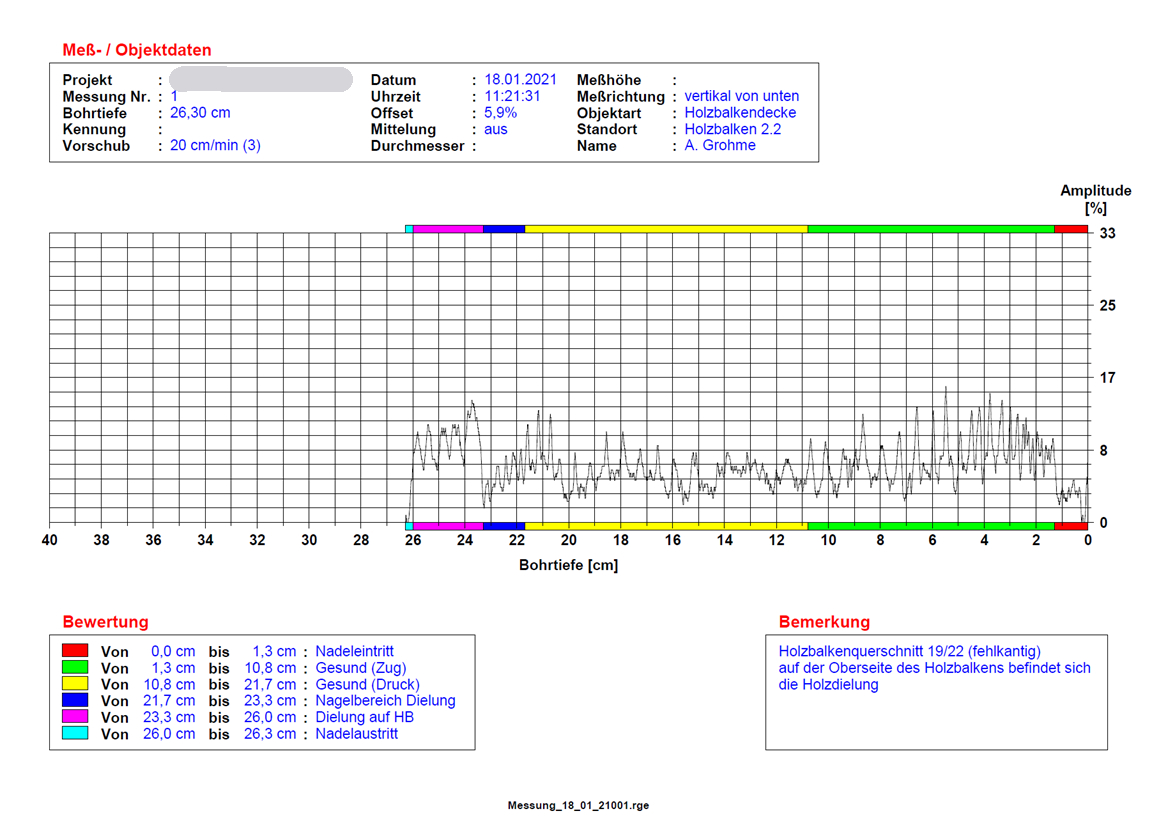Click the Offset value 5,9%
1167x816 pixels.
click(500, 113)
